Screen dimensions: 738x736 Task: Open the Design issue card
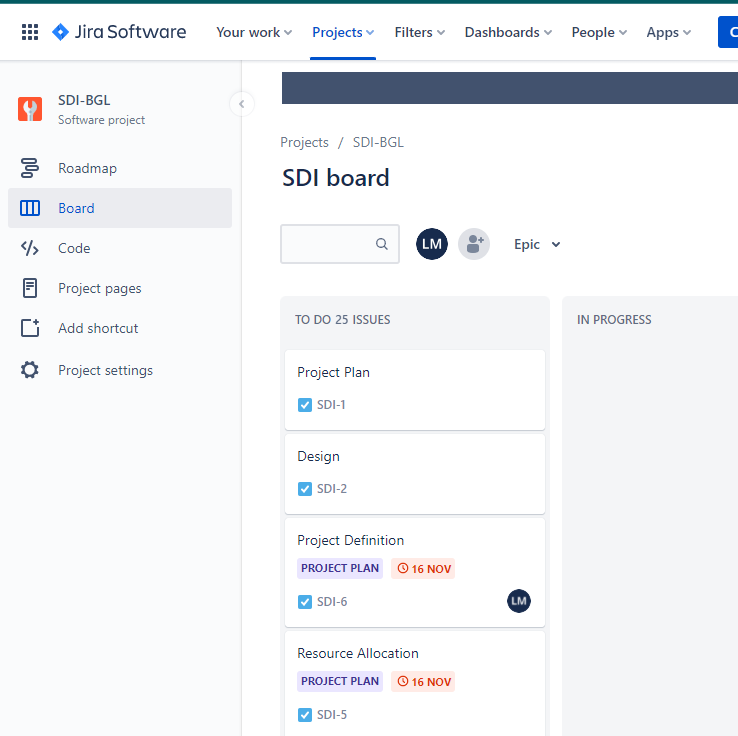(415, 474)
